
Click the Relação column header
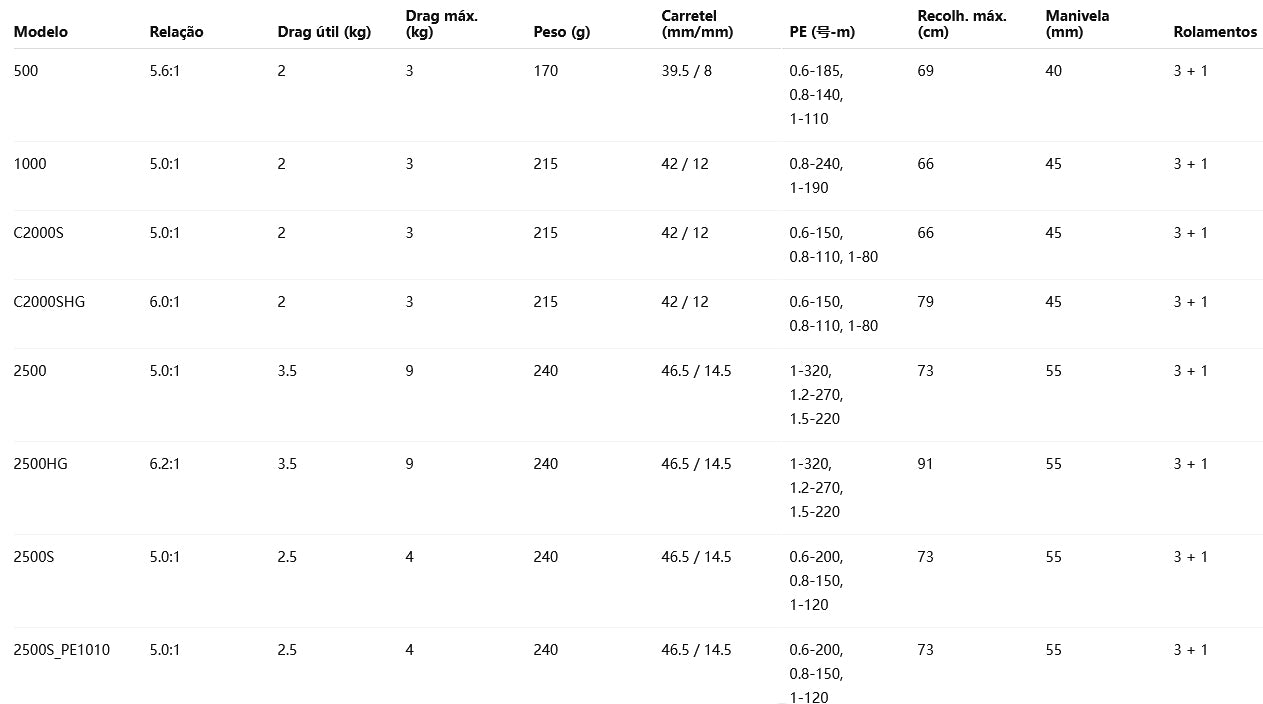coord(176,32)
